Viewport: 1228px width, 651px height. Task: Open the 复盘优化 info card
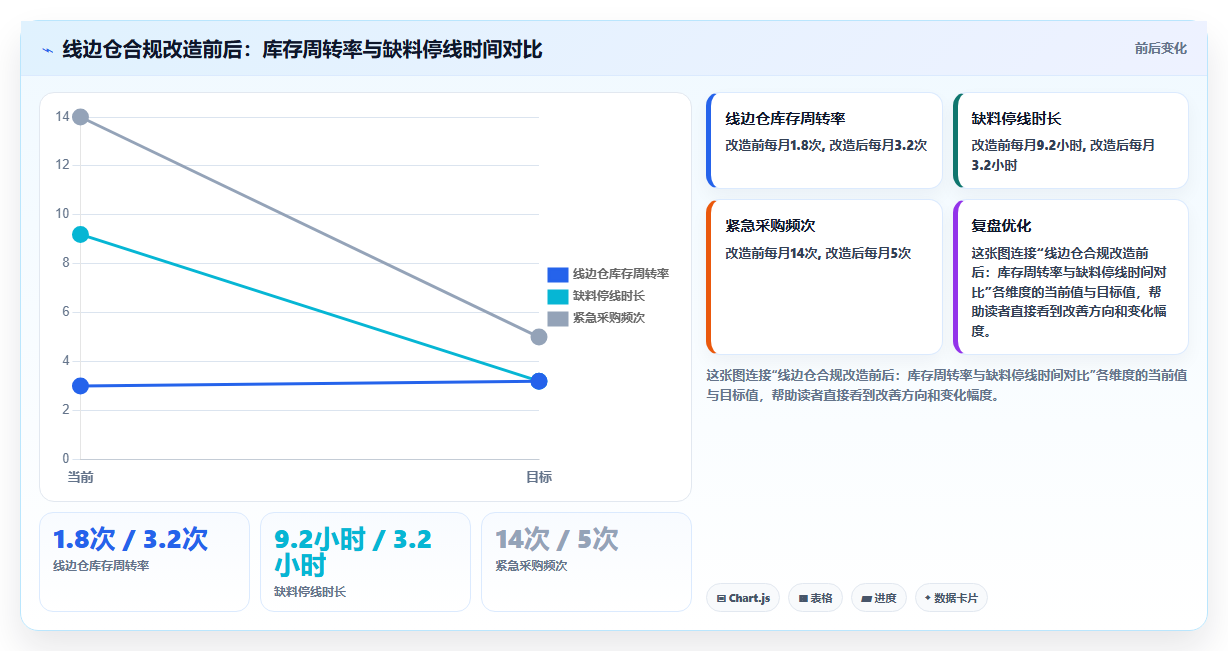[x=1070, y=277]
